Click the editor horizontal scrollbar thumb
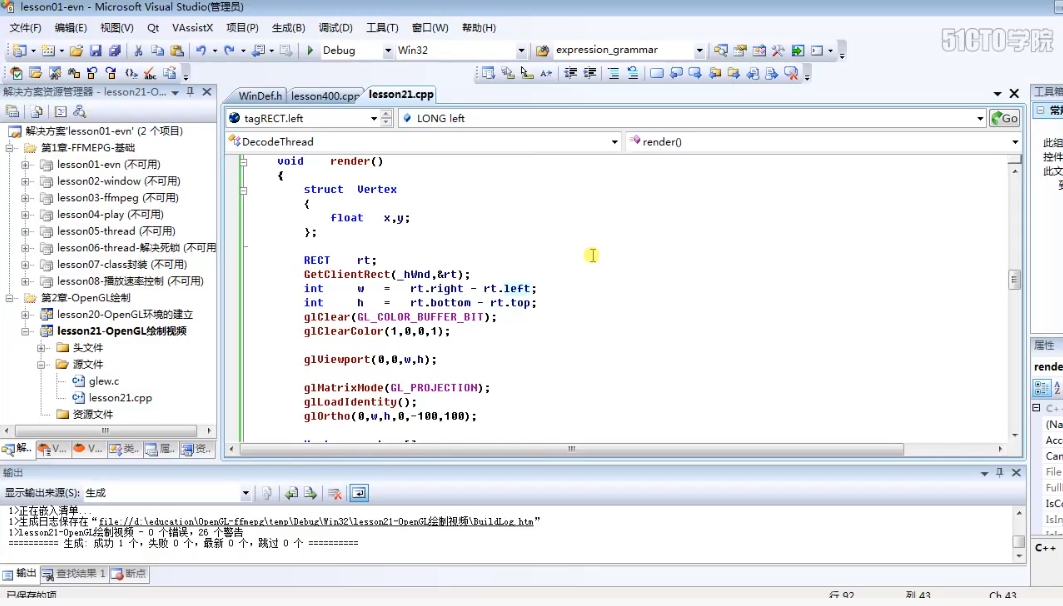This screenshot has width=1063, height=606. pyautogui.click(x=571, y=449)
